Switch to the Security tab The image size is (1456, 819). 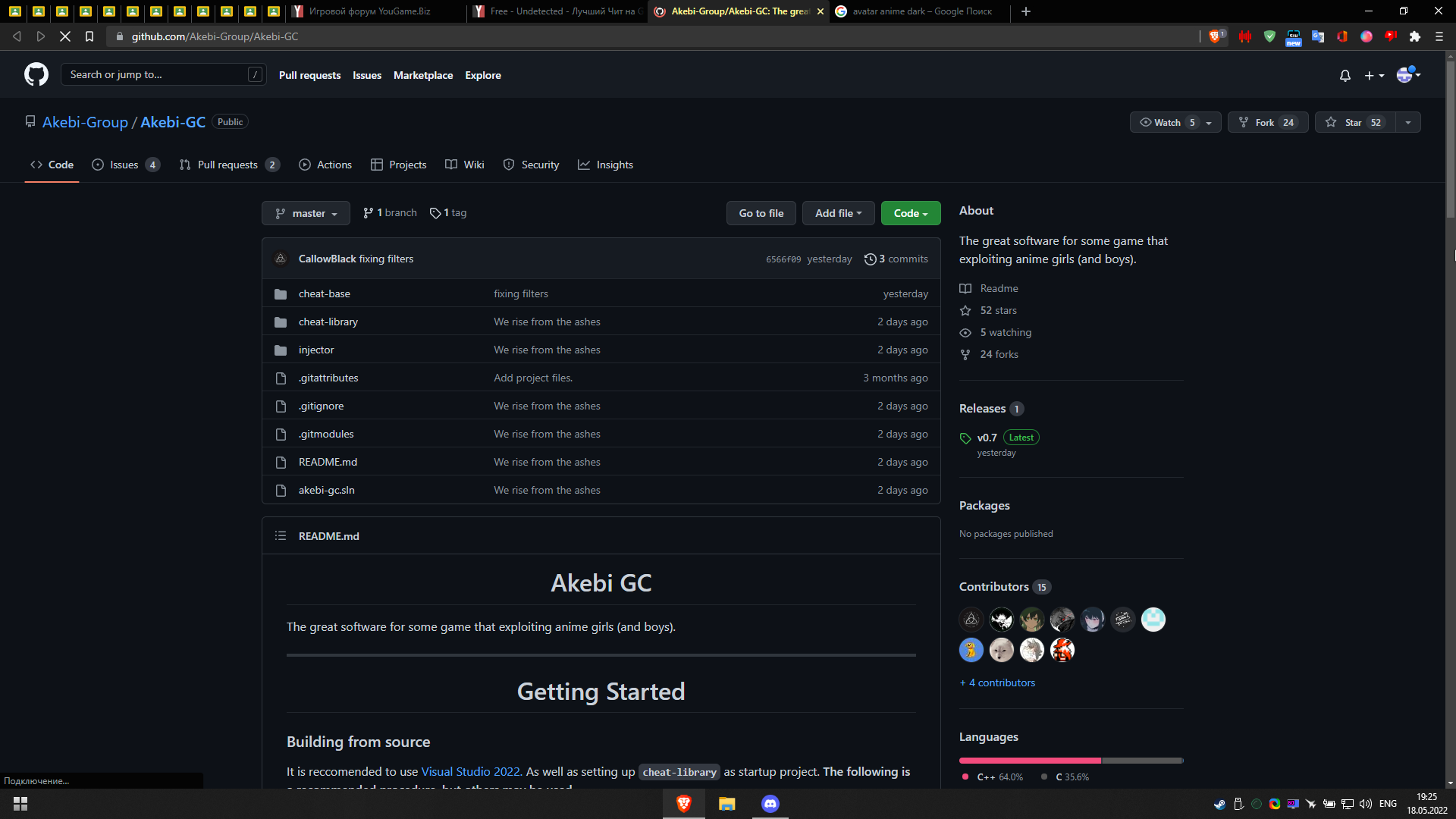(x=531, y=165)
